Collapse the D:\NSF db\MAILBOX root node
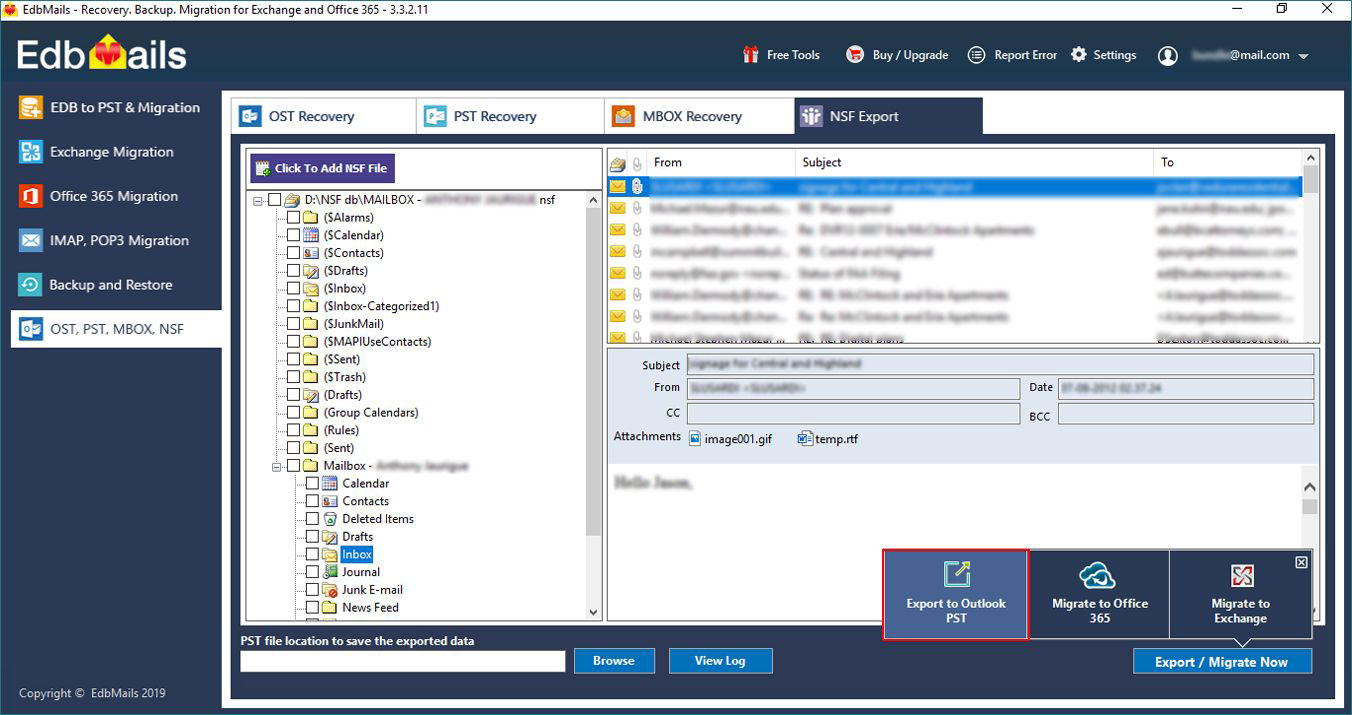The image size is (1352, 715). [x=258, y=200]
